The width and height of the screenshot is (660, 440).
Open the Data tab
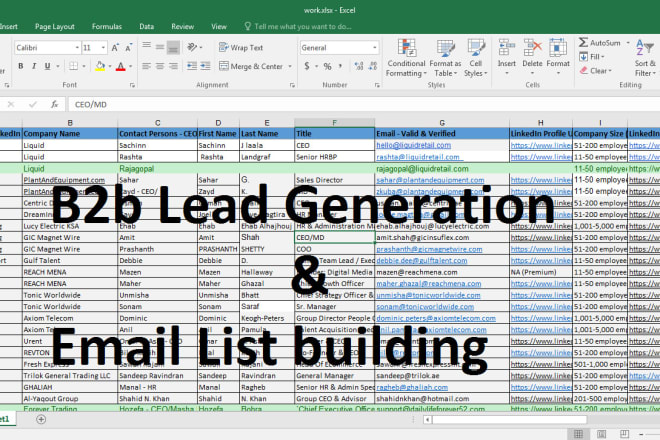[146, 27]
